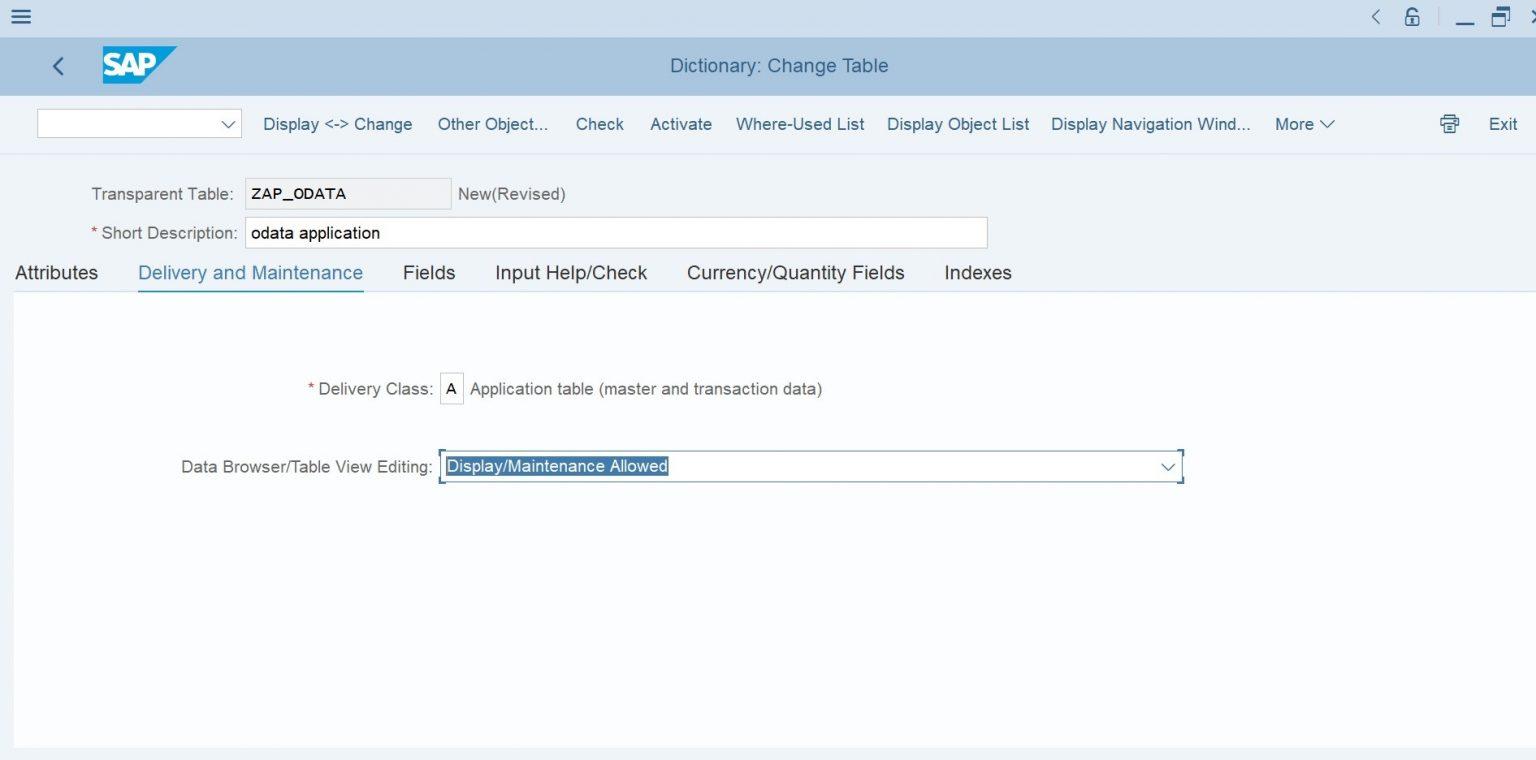Viewport: 1536px width, 760px height.
Task: Switch to the Fields tab
Action: tap(428, 272)
